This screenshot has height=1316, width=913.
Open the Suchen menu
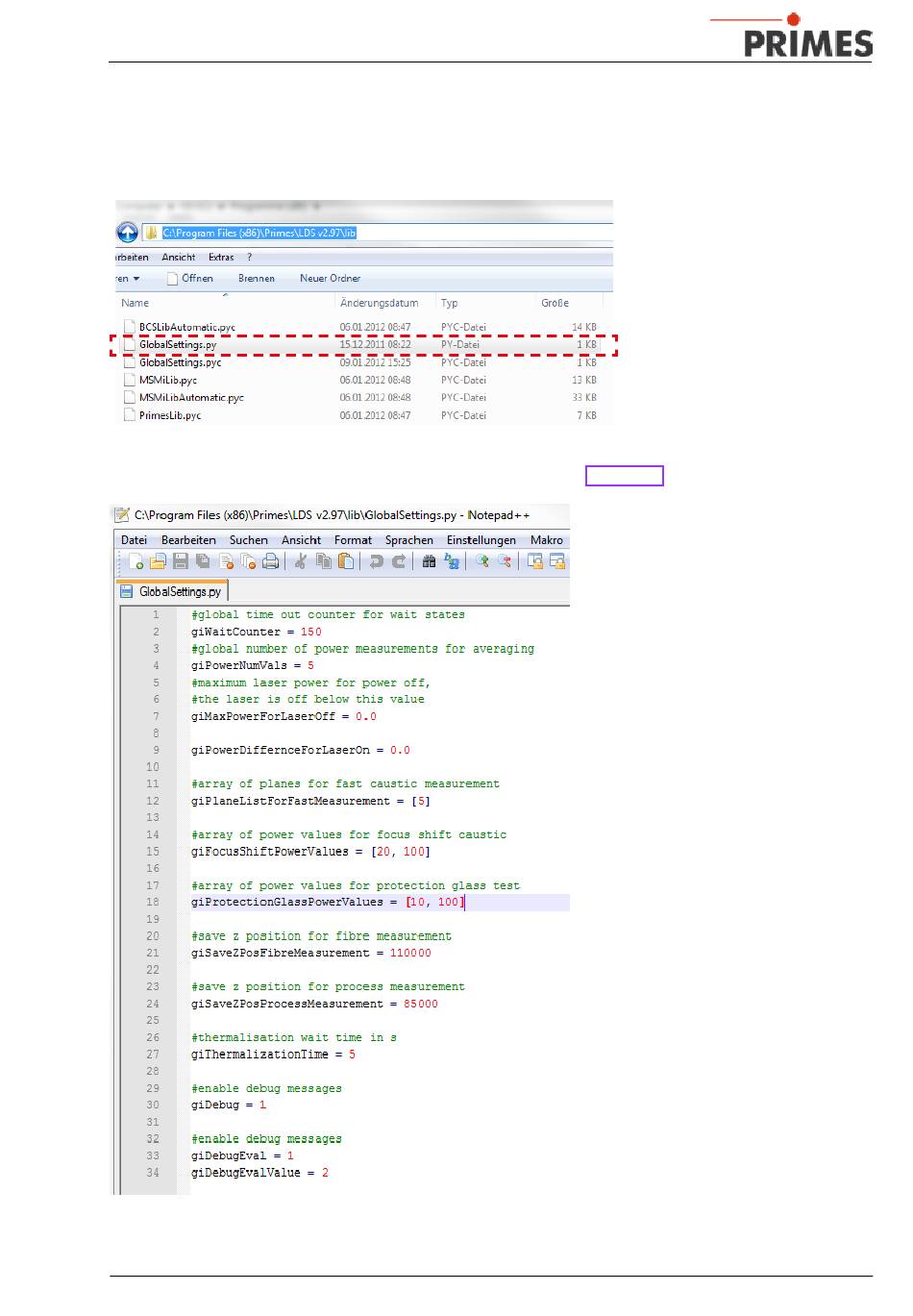pos(249,540)
